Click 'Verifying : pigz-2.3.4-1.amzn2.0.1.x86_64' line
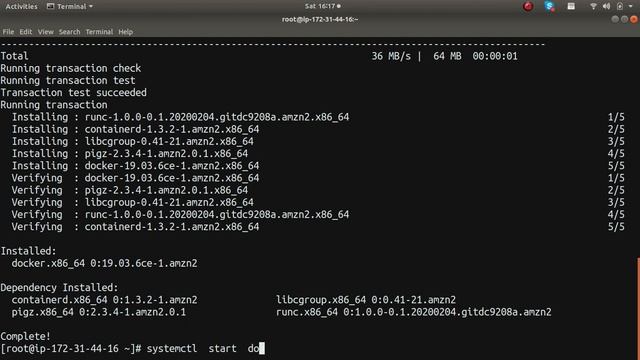 tap(130, 190)
